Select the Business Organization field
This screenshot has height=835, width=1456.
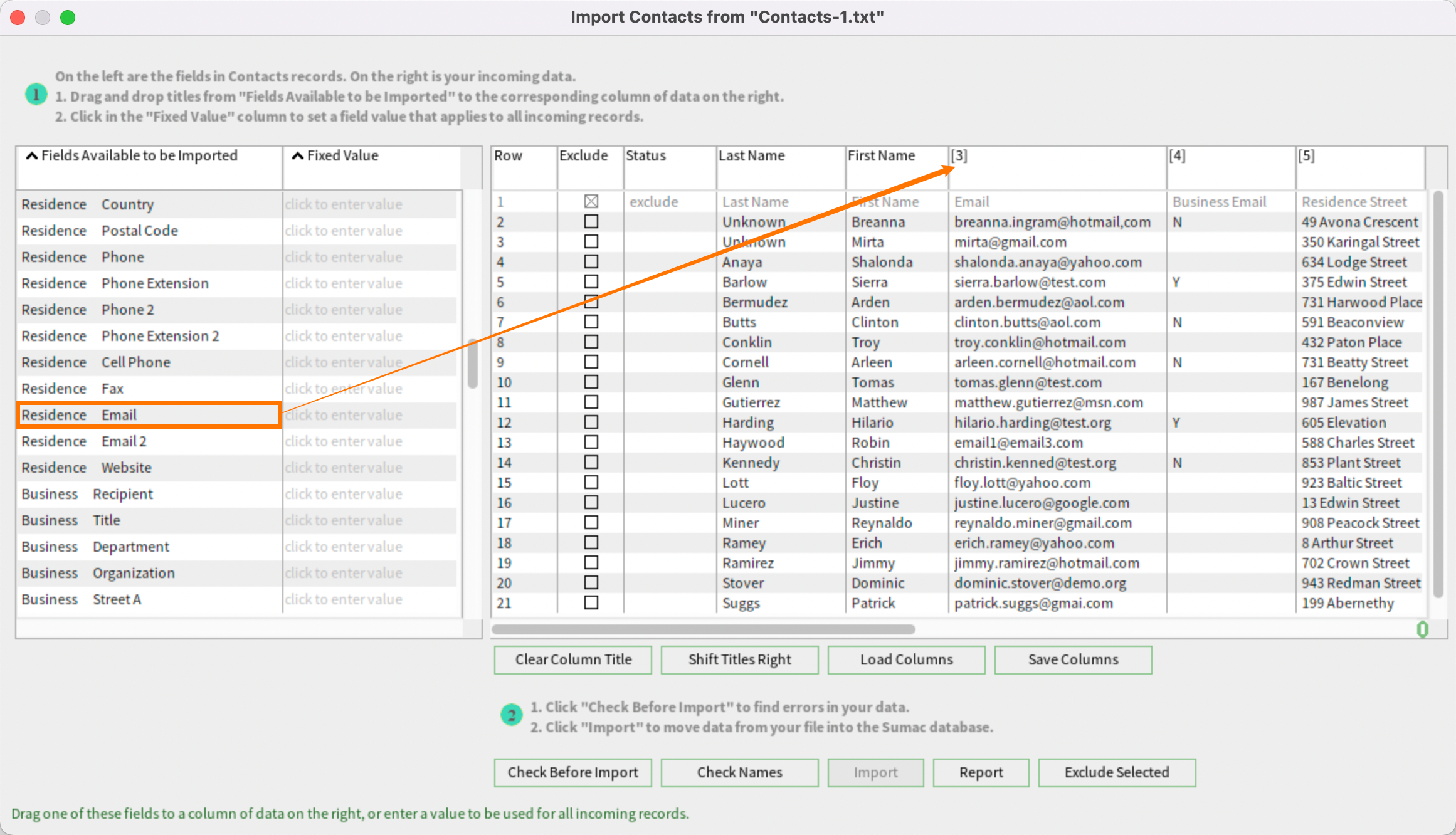149,573
